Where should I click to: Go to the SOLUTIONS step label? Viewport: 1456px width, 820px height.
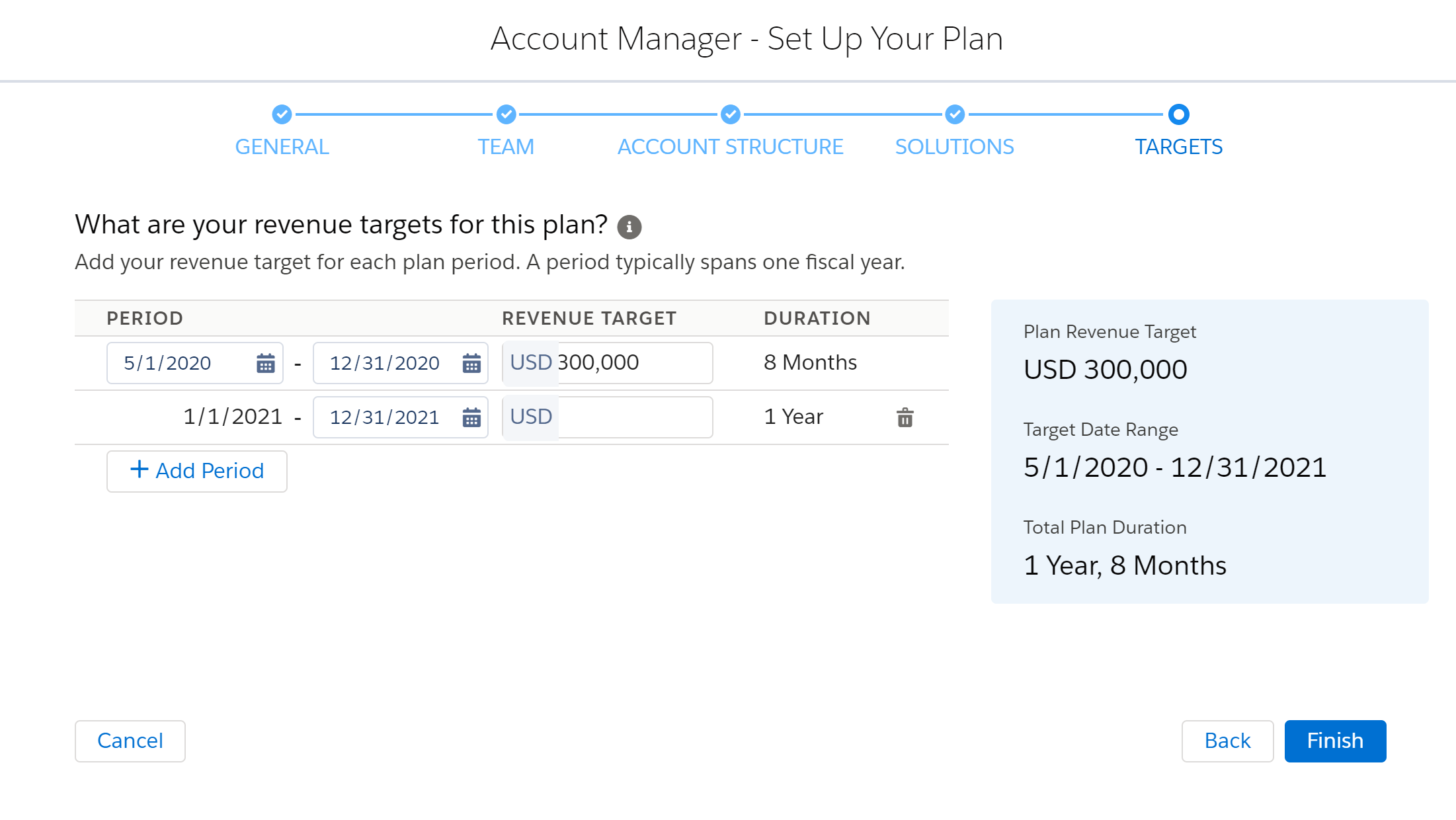click(954, 147)
